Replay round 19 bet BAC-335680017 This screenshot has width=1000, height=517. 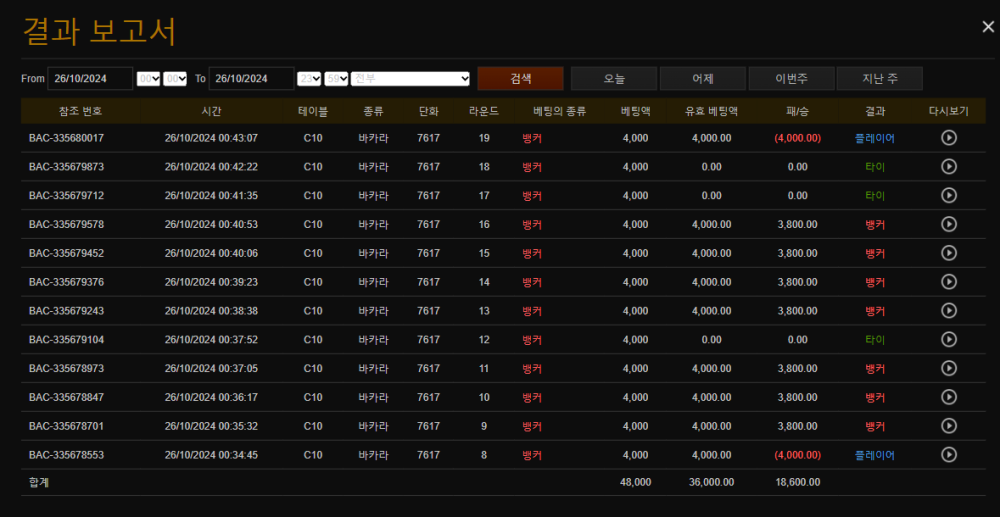[949, 138]
